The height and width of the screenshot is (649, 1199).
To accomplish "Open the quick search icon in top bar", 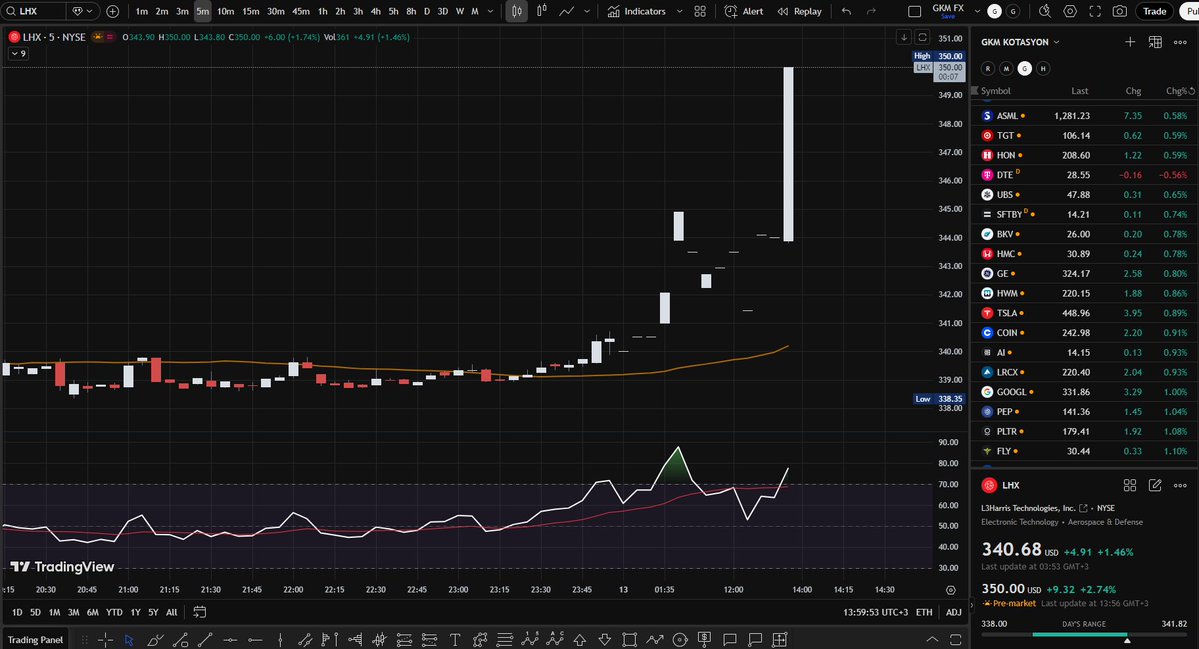I will [1045, 11].
